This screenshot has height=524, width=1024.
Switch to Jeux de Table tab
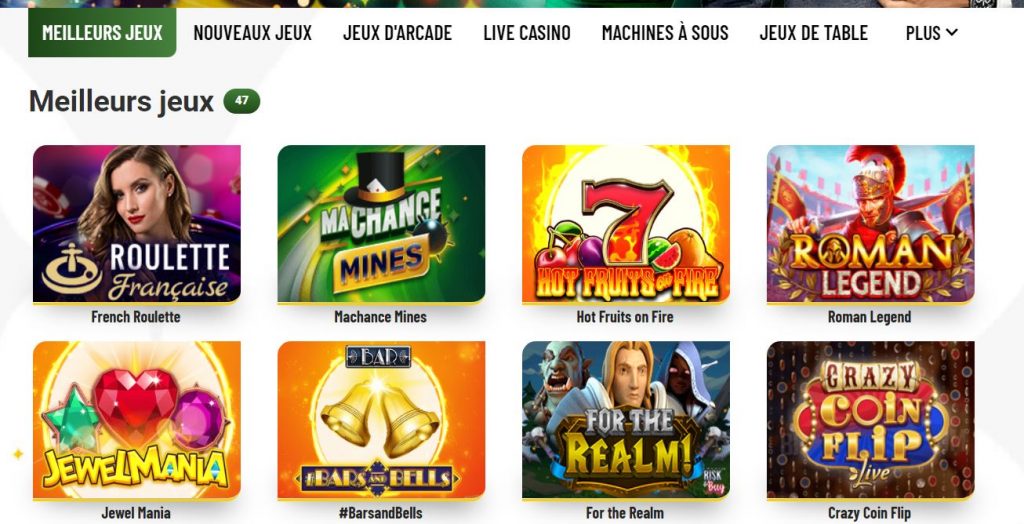pyautogui.click(x=814, y=33)
